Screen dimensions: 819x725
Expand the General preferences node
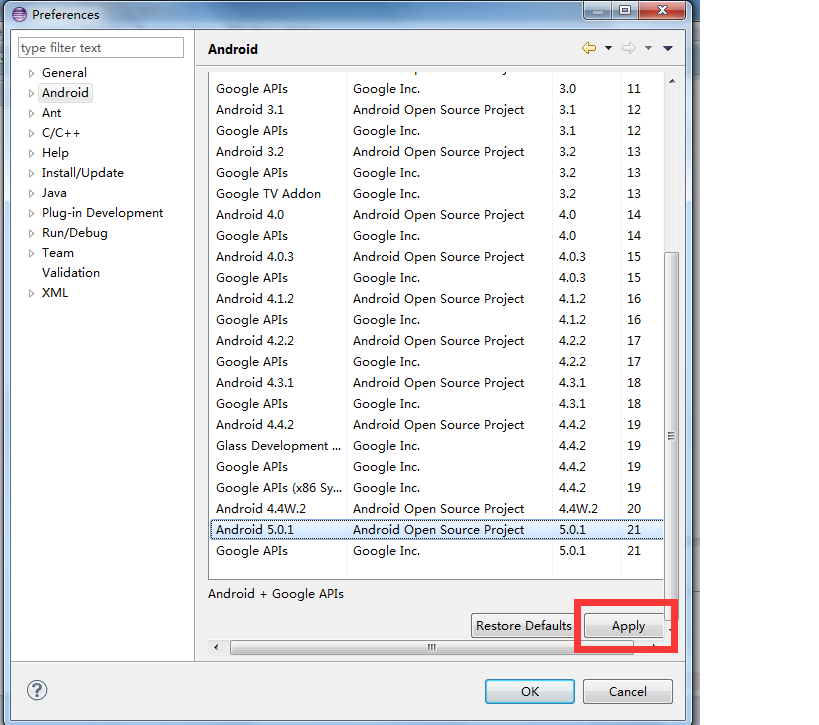31,73
